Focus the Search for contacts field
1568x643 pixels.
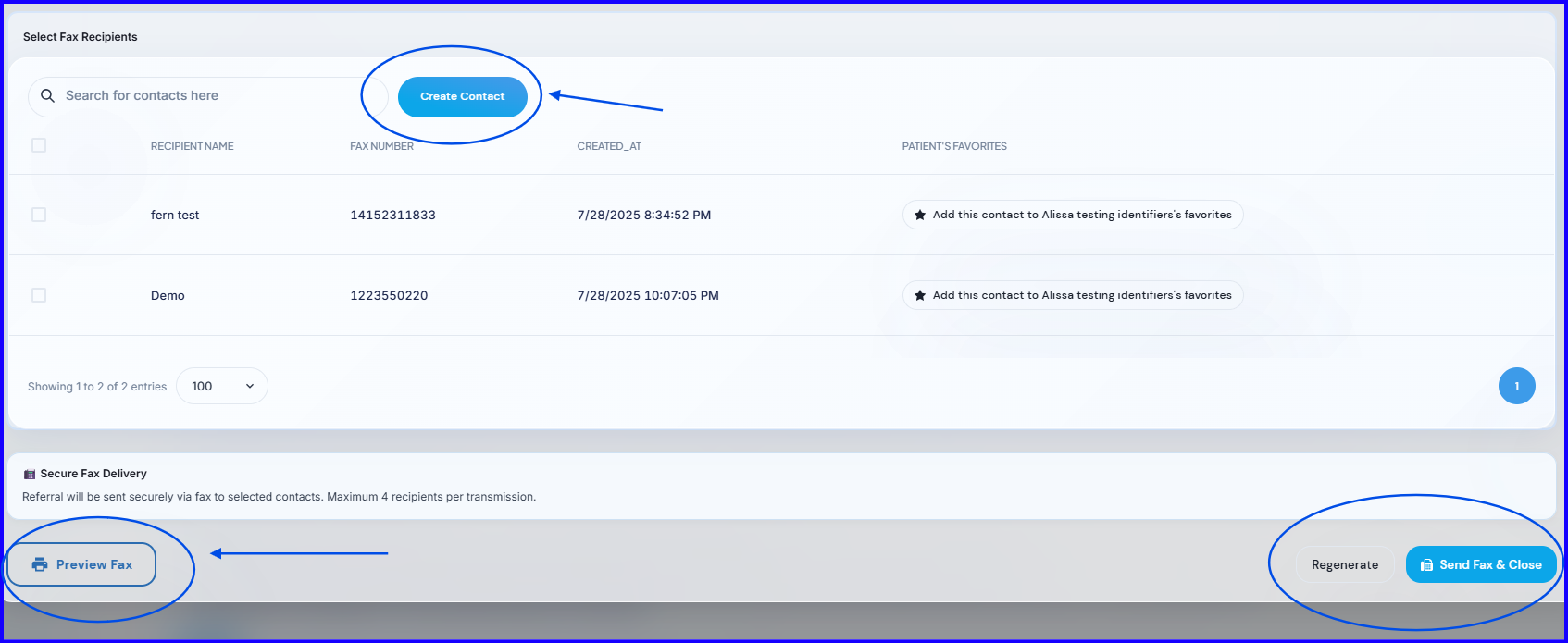(x=208, y=96)
